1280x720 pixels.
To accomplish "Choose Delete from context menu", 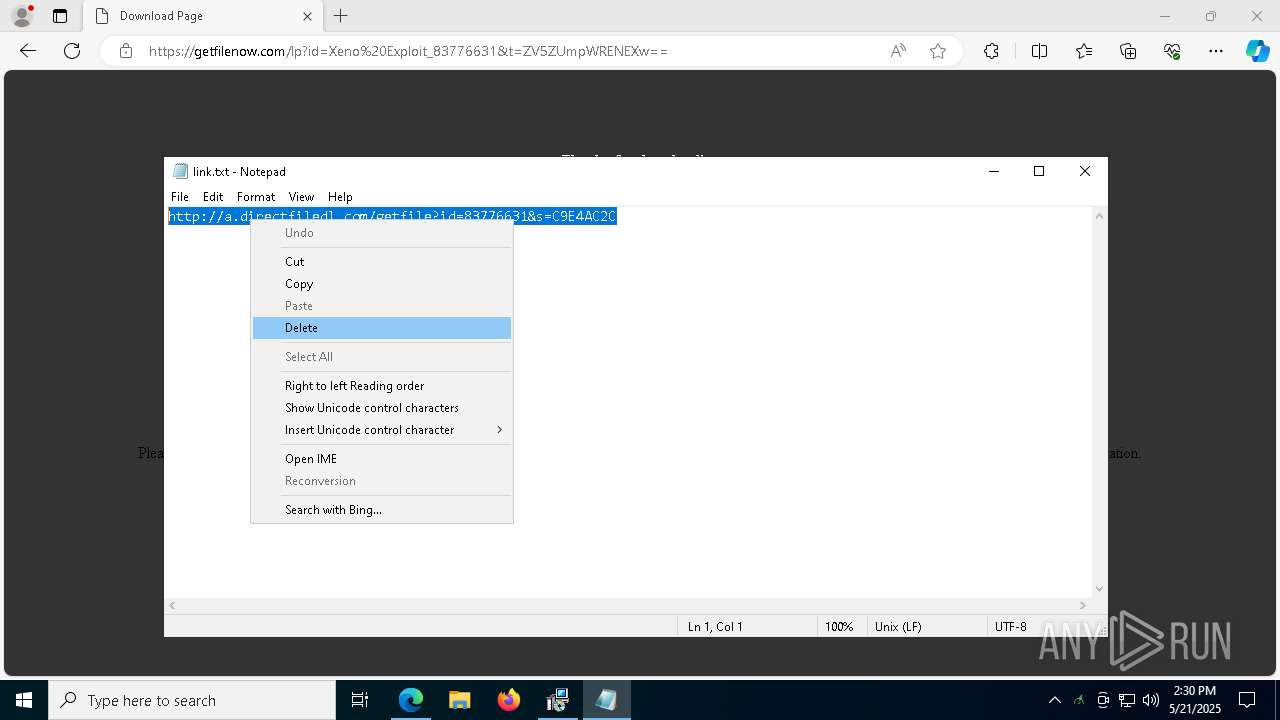I will [382, 328].
